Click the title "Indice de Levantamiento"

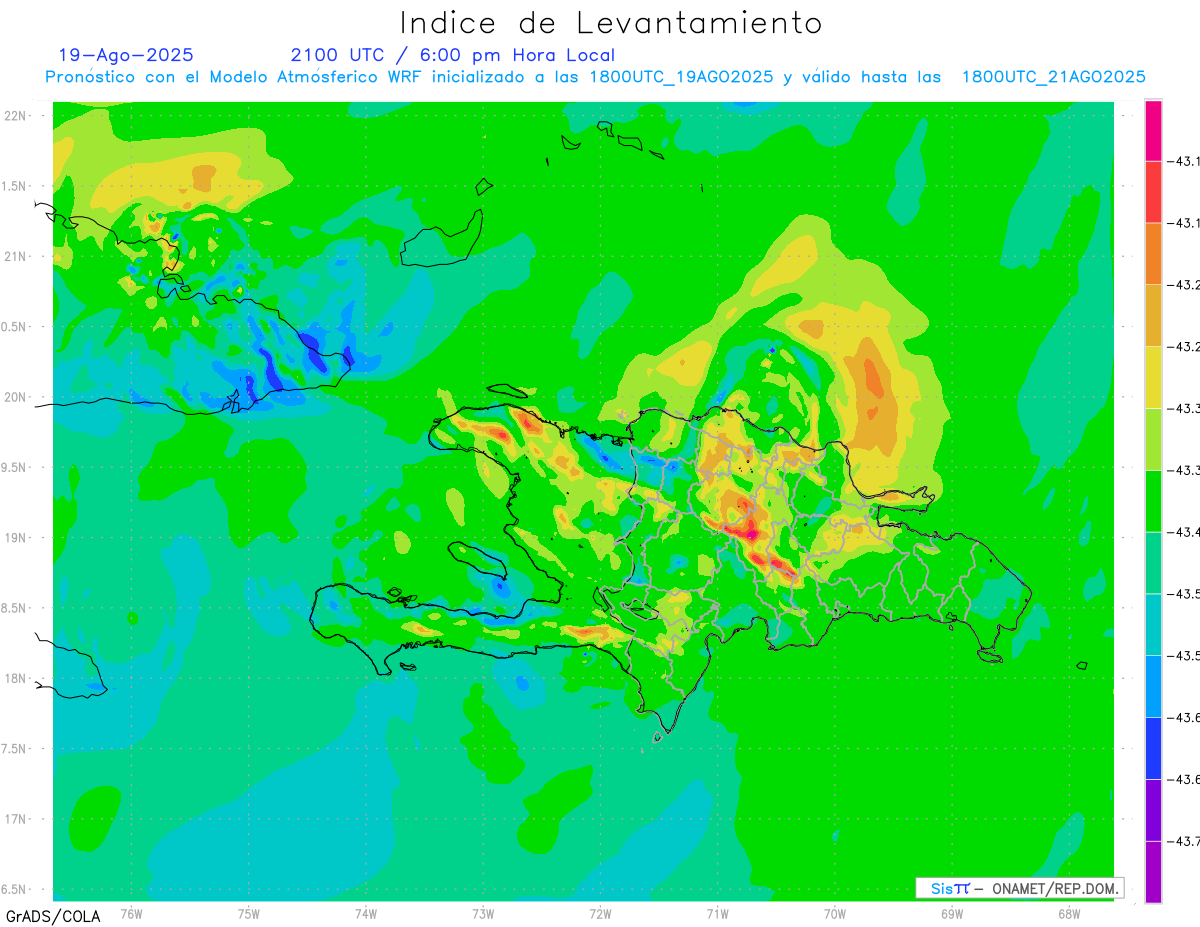611,23
